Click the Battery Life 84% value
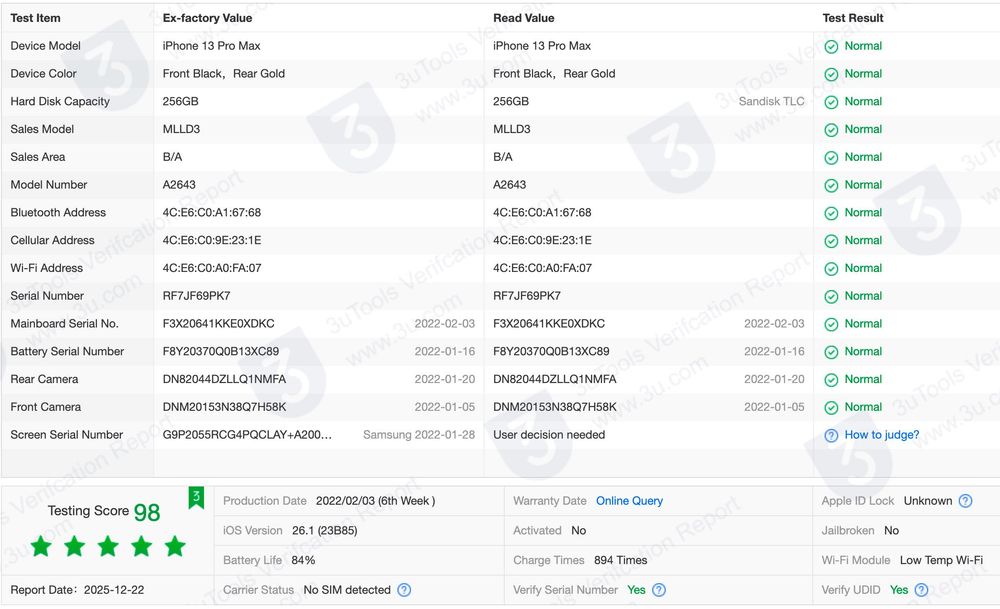Screen dimensions: 1000x609 [304, 560]
